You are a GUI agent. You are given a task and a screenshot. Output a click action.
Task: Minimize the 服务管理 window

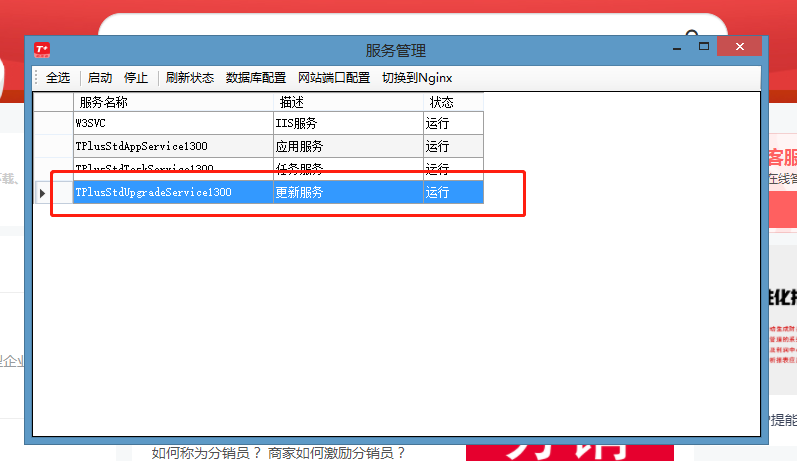[x=677, y=47]
